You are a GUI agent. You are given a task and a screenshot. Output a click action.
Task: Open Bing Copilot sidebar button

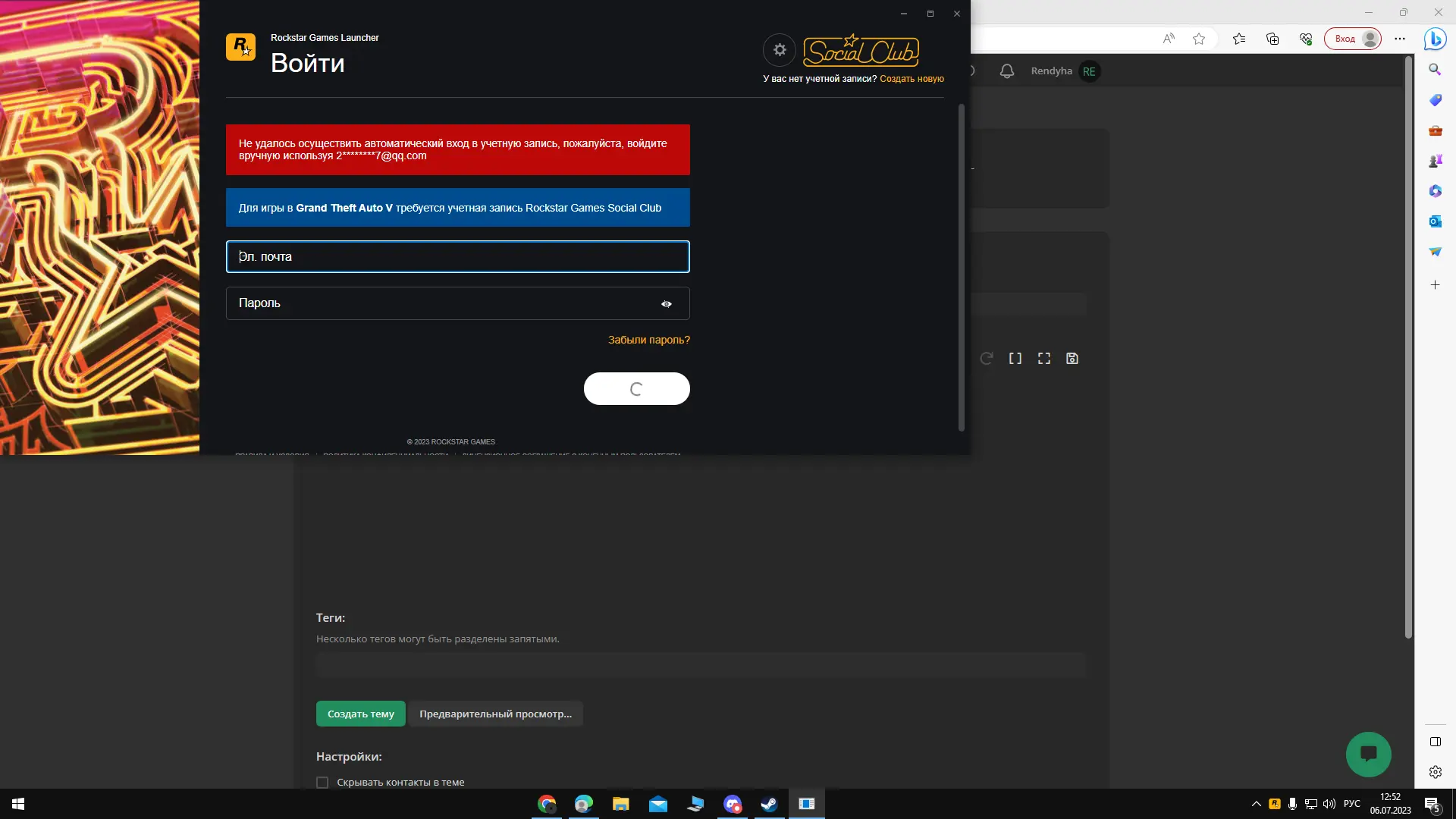[1435, 39]
